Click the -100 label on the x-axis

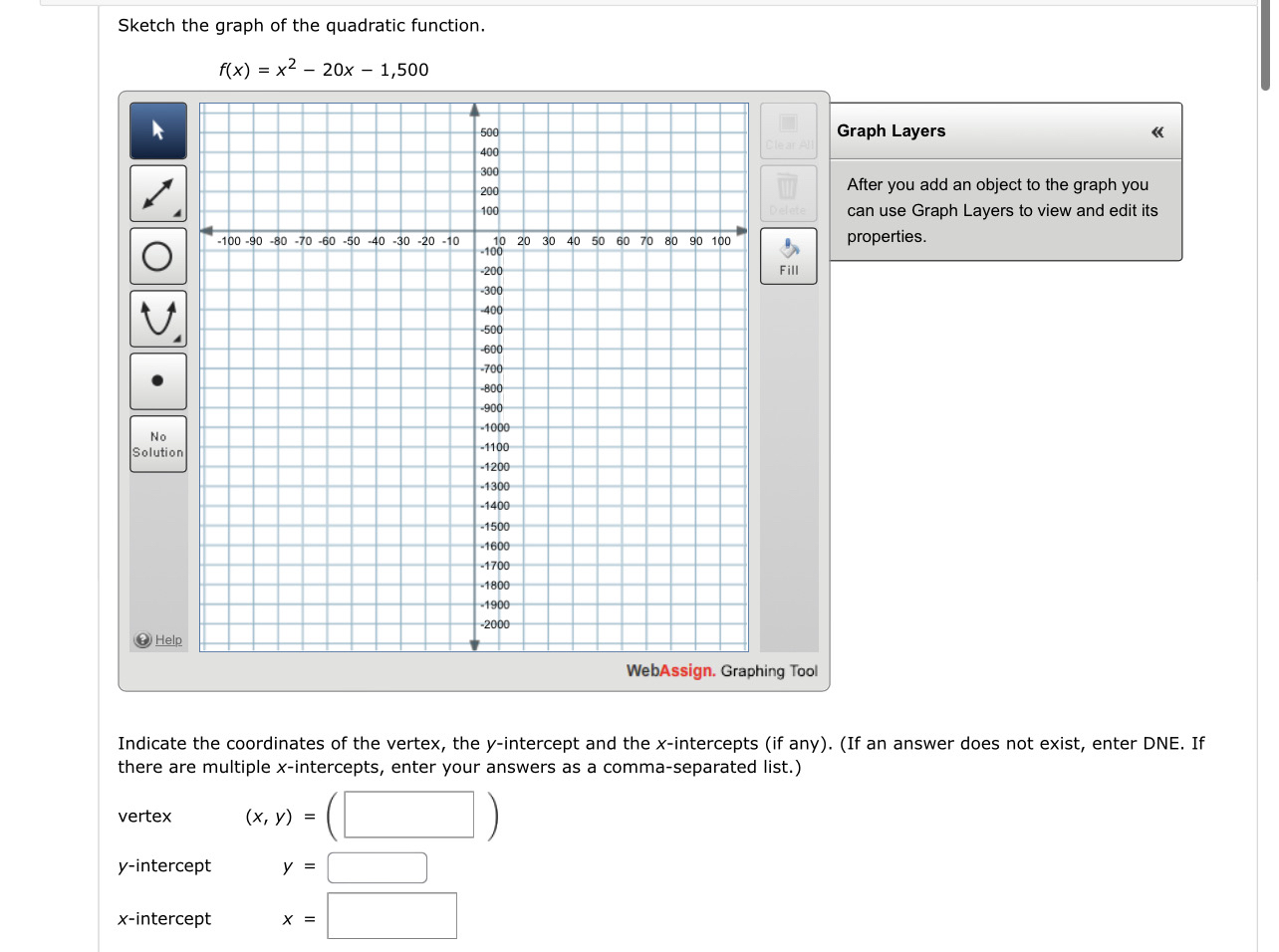pos(229,241)
